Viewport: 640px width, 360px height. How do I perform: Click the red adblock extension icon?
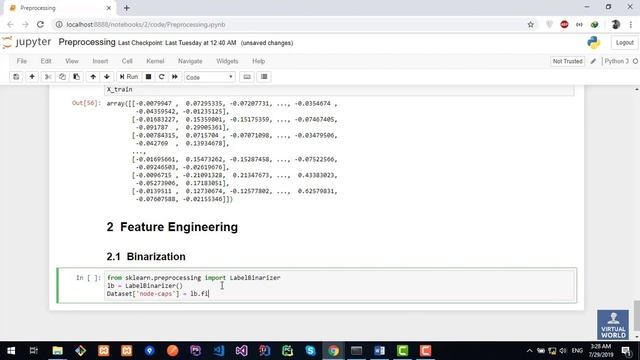click(564, 24)
